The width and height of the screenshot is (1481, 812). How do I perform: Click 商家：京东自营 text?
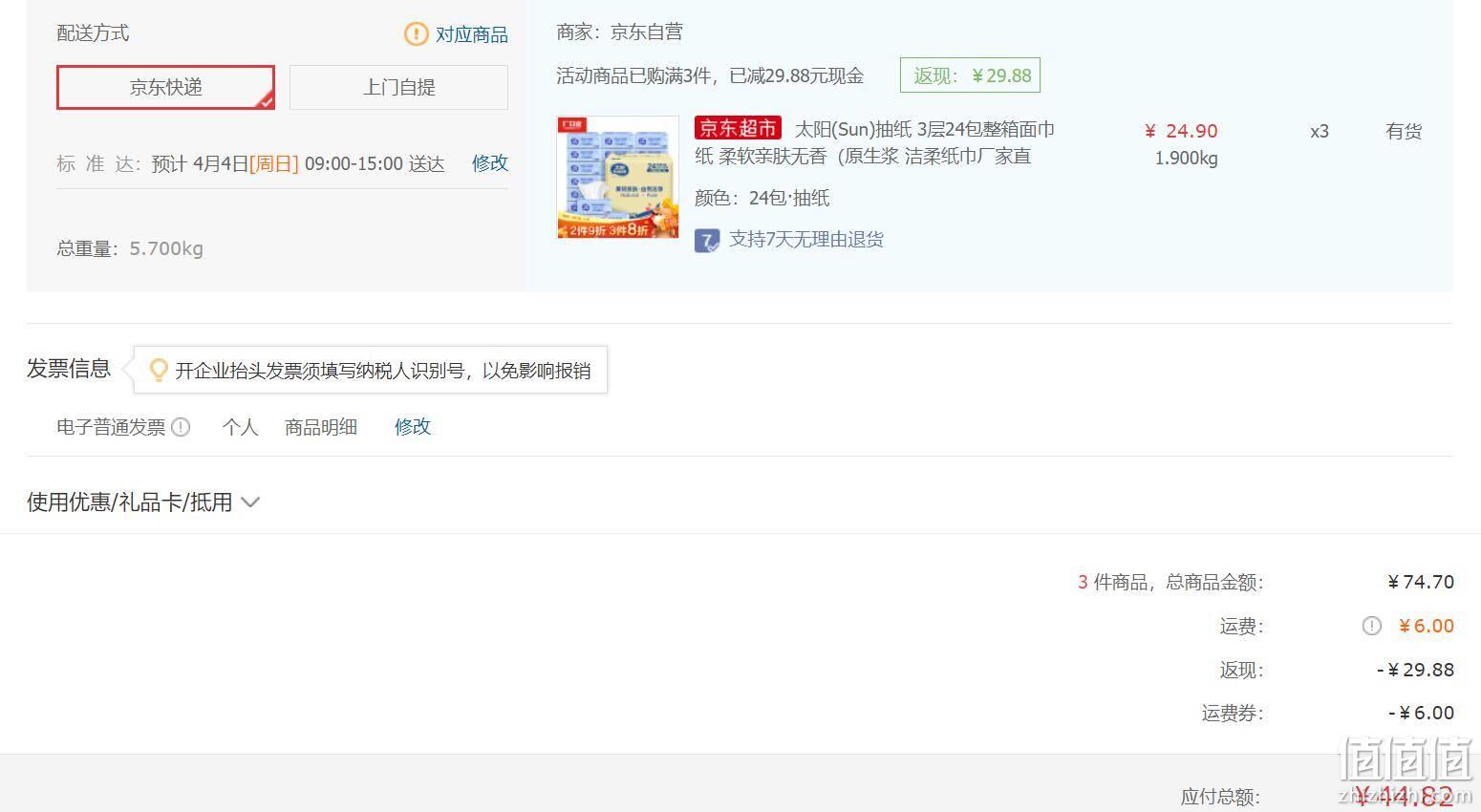[620, 32]
